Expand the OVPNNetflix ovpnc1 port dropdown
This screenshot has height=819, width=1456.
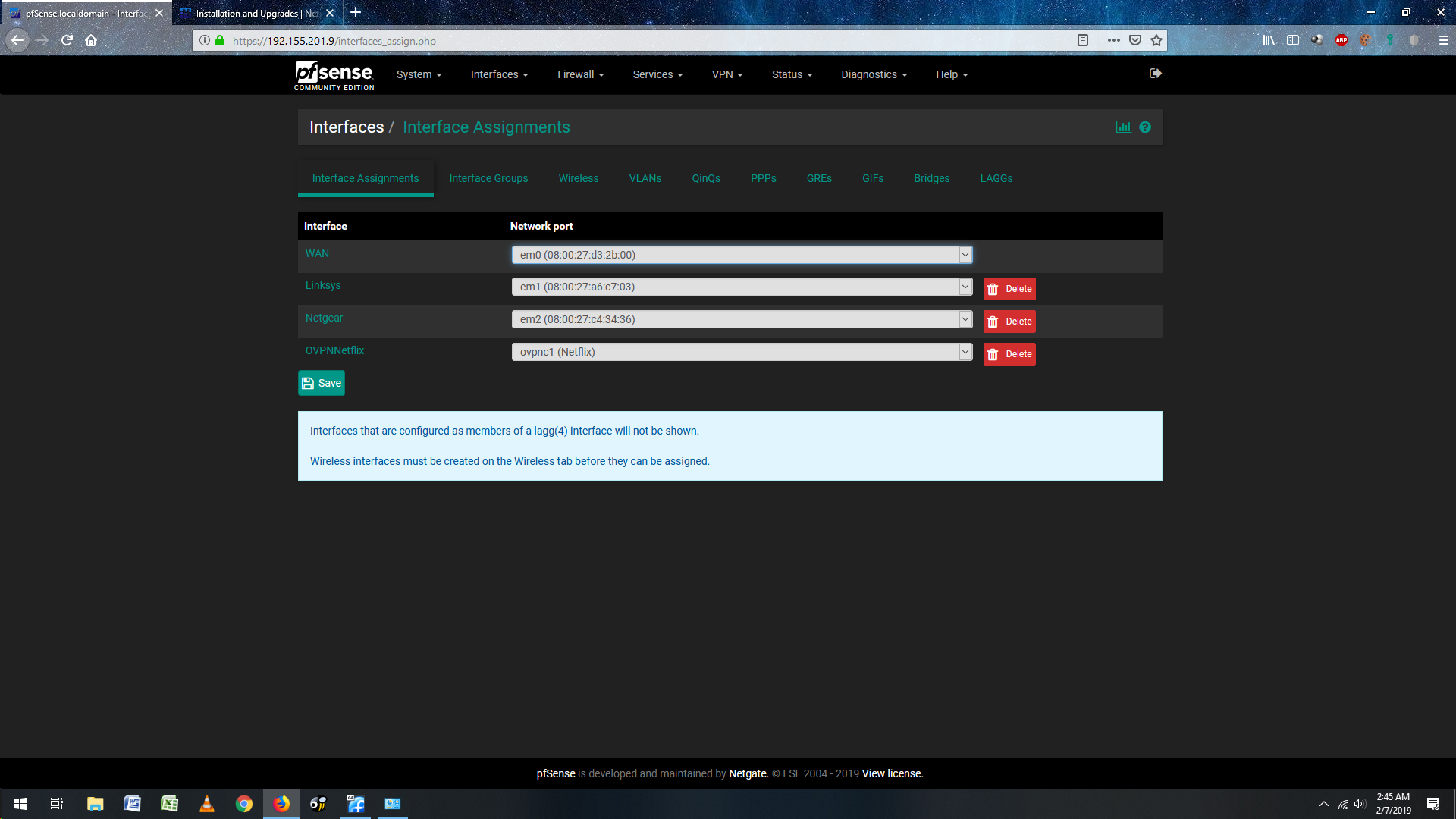(x=741, y=352)
